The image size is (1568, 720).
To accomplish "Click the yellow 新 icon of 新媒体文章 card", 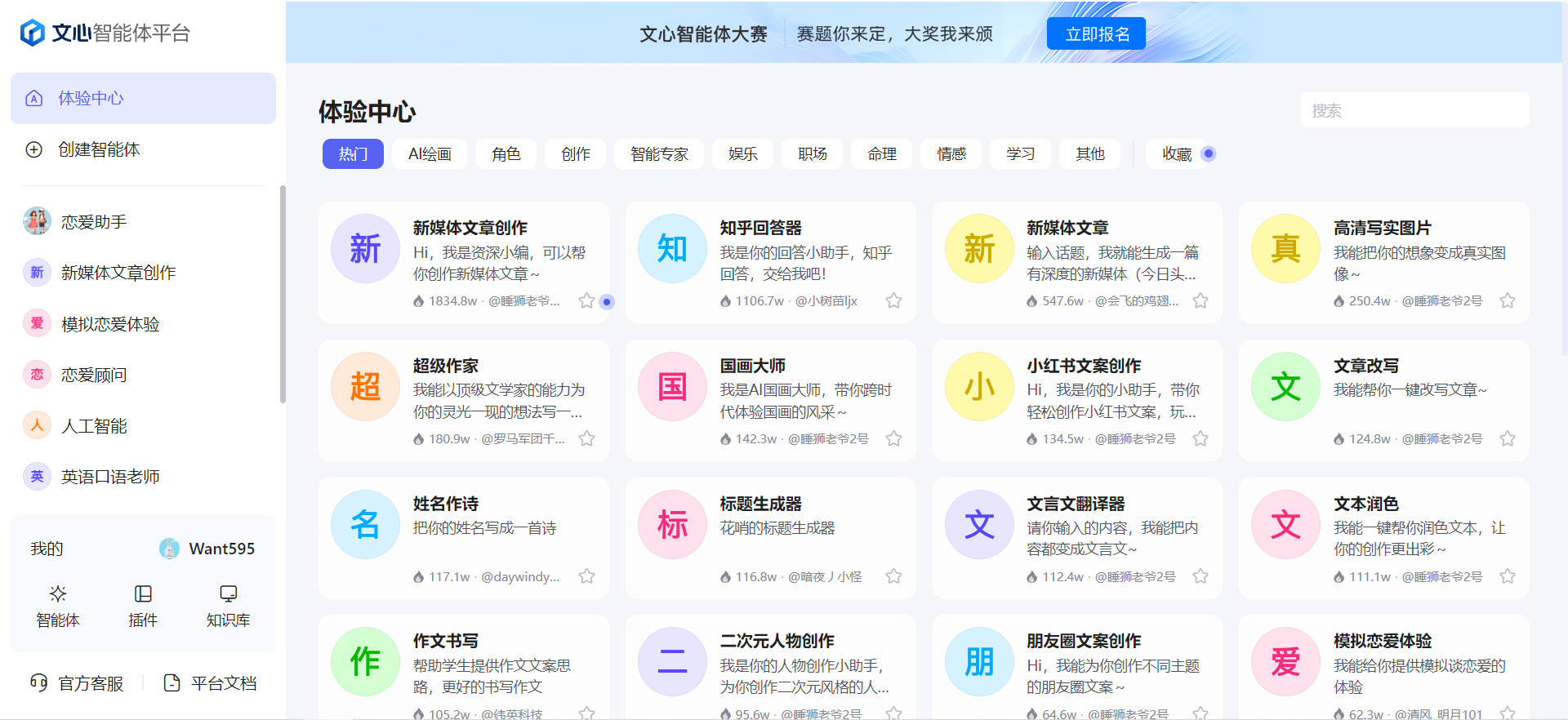I will (979, 248).
